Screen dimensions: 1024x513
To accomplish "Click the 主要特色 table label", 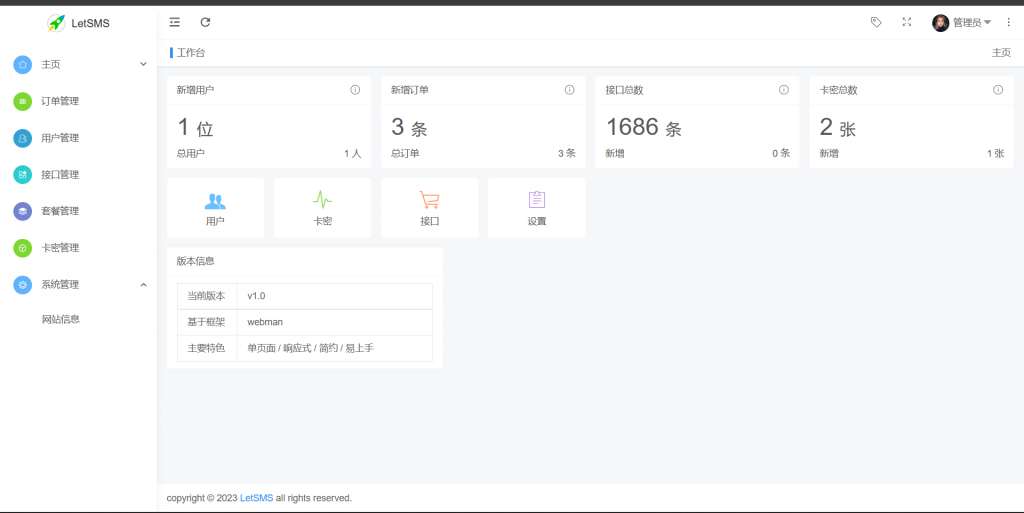I will [x=206, y=348].
